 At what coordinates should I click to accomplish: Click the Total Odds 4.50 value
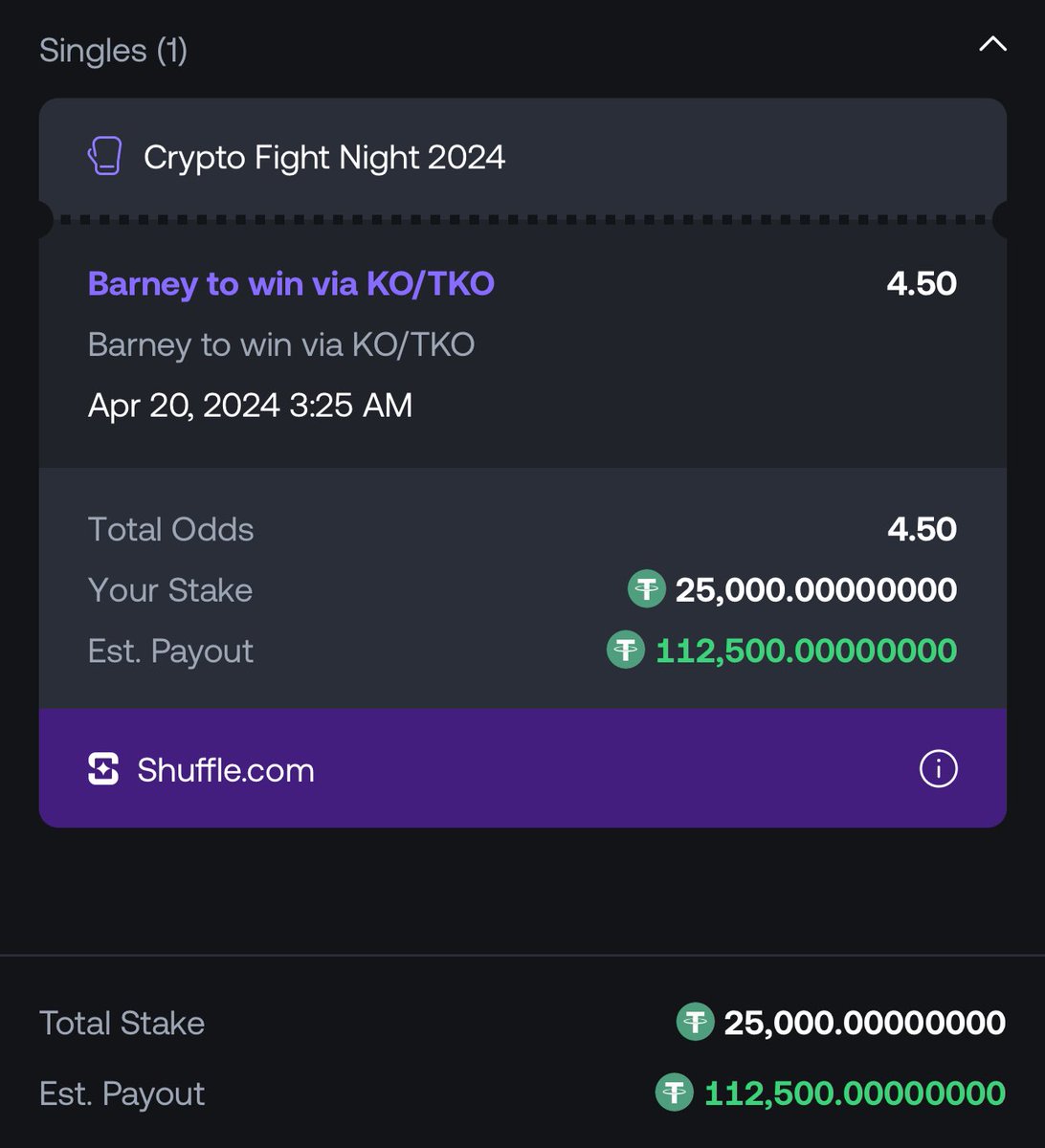922,529
